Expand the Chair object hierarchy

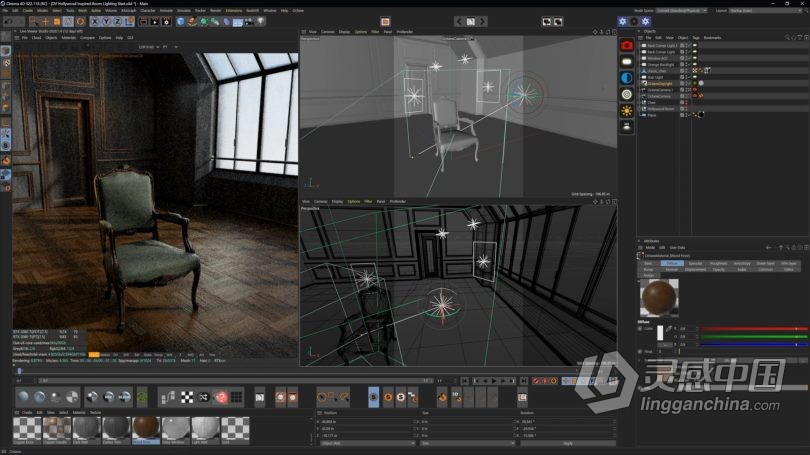click(640, 102)
